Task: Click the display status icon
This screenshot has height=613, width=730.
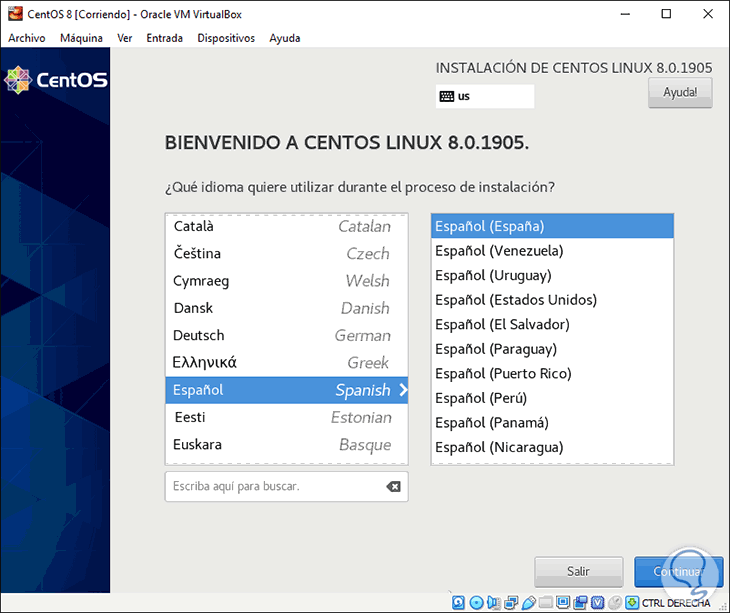Action: [563, 602]
